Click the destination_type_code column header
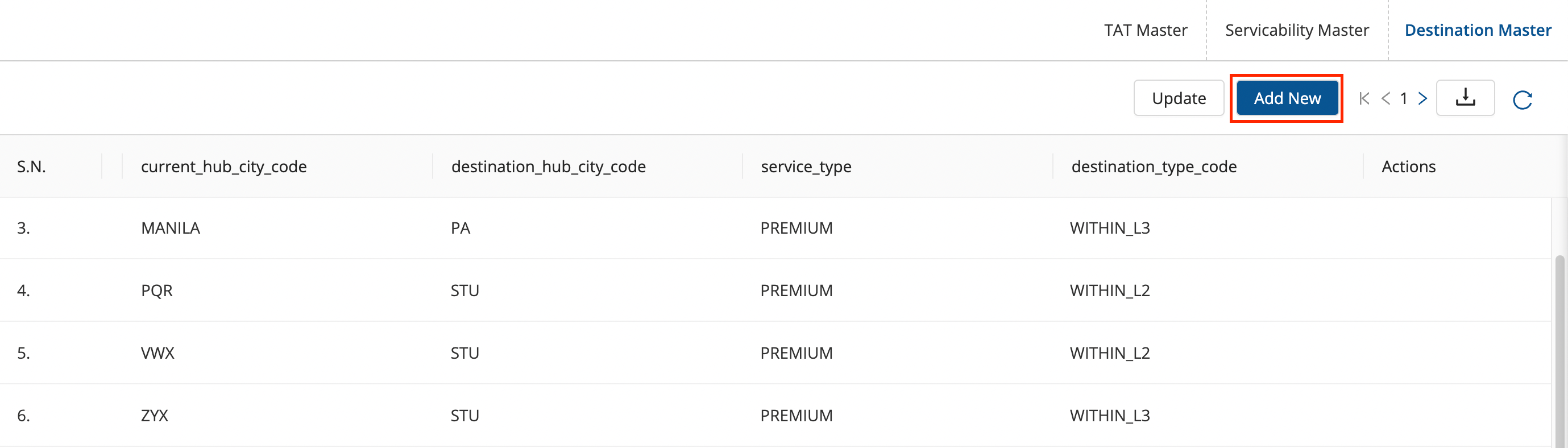The width and height of the screenshot is (1568, 448). [1154, 167]
